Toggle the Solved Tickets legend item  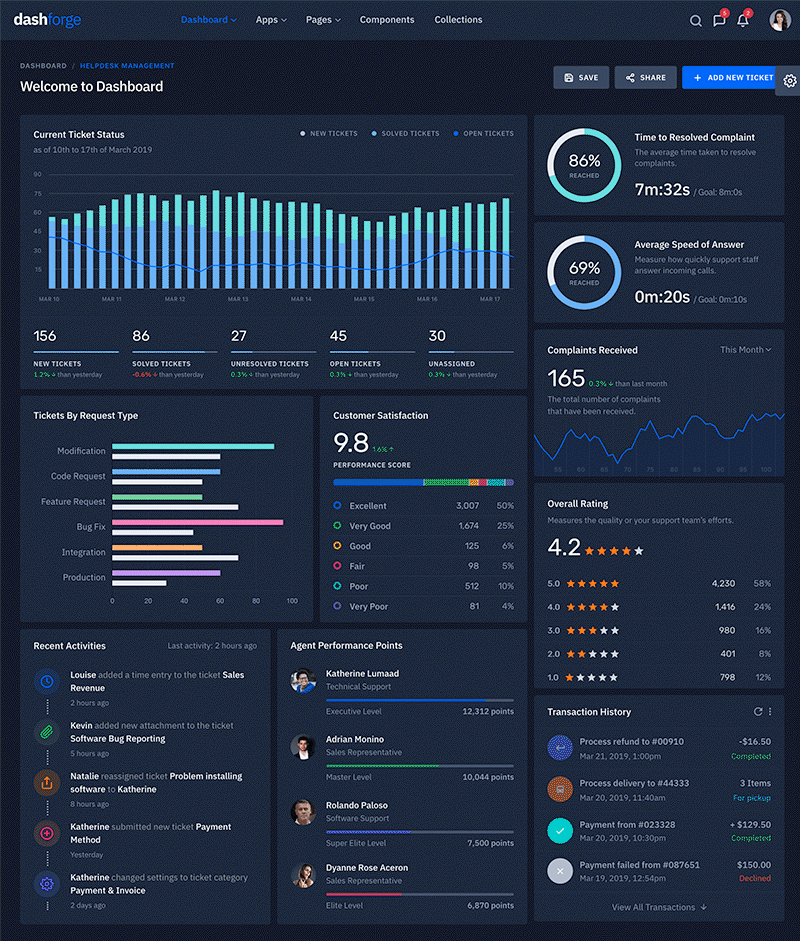(x=405, y=133)
